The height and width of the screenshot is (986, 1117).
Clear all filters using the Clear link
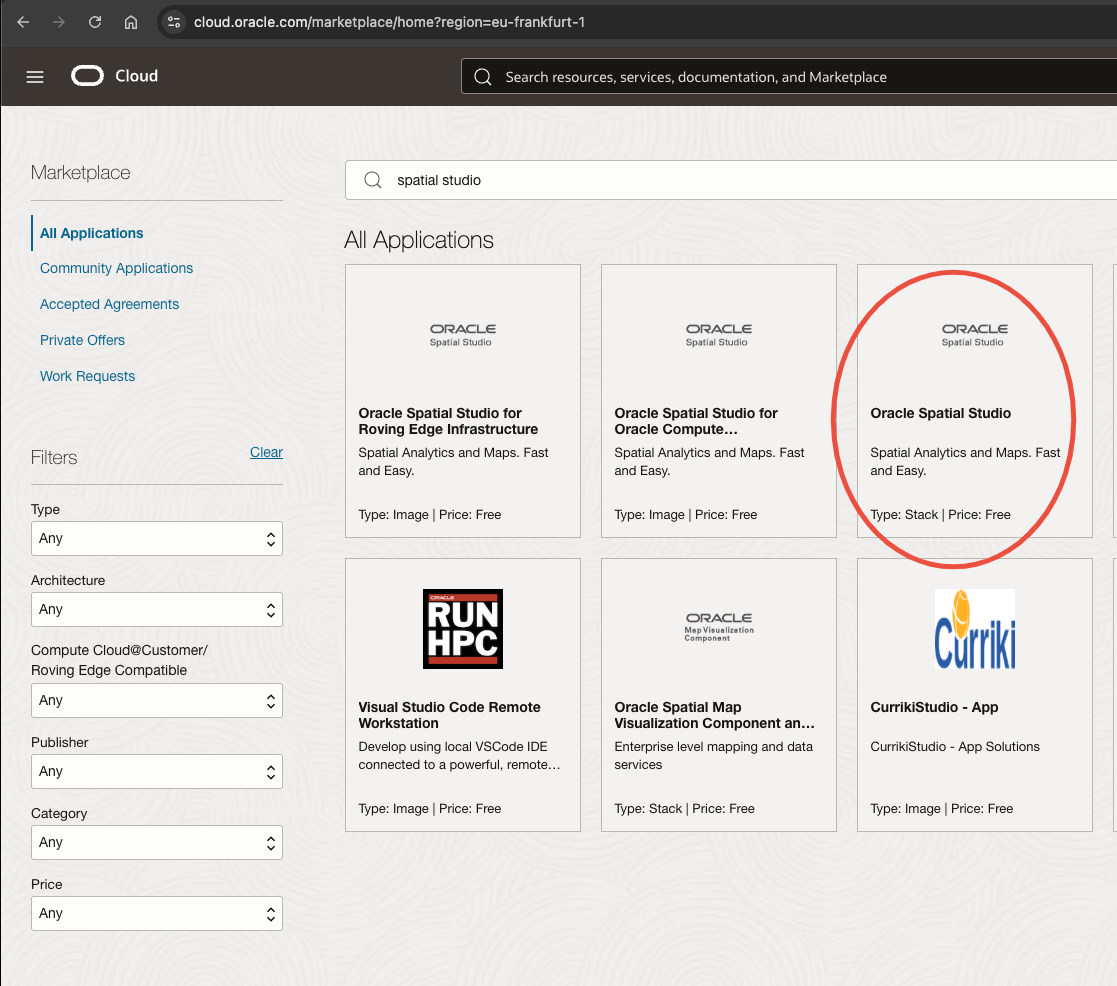coord(266,452)
